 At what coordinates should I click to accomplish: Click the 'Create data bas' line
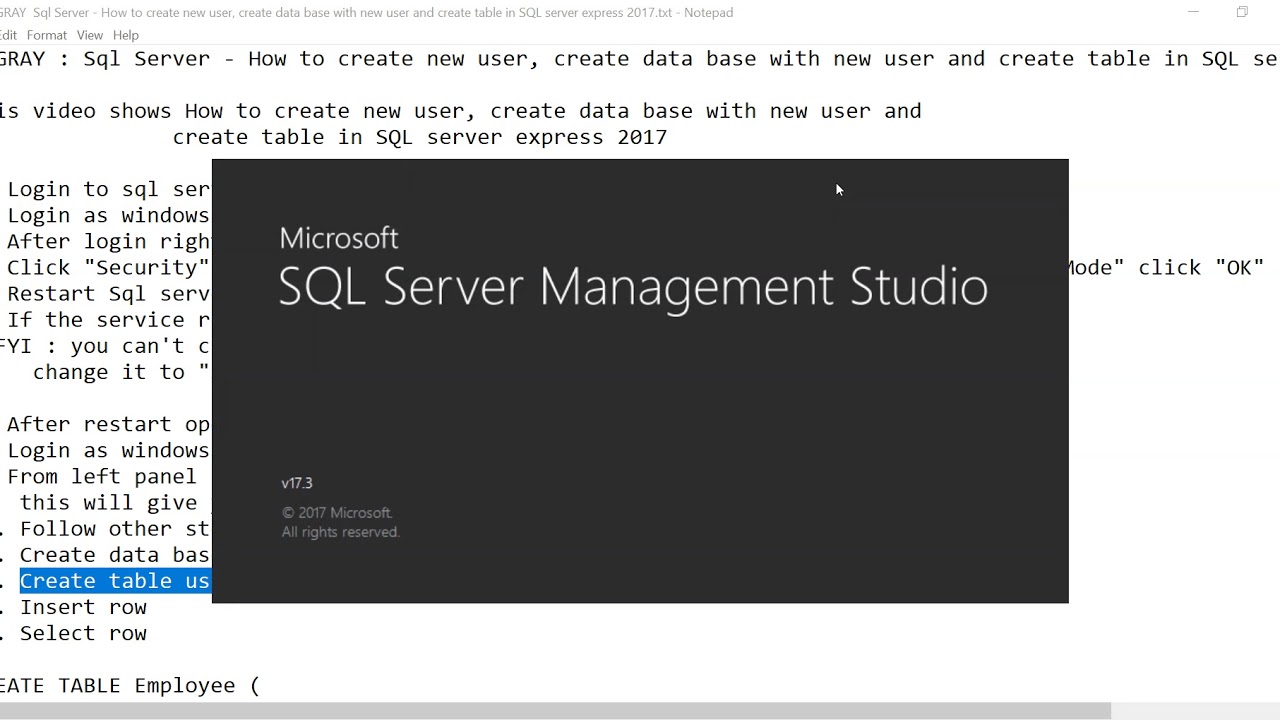pos(115,555)
